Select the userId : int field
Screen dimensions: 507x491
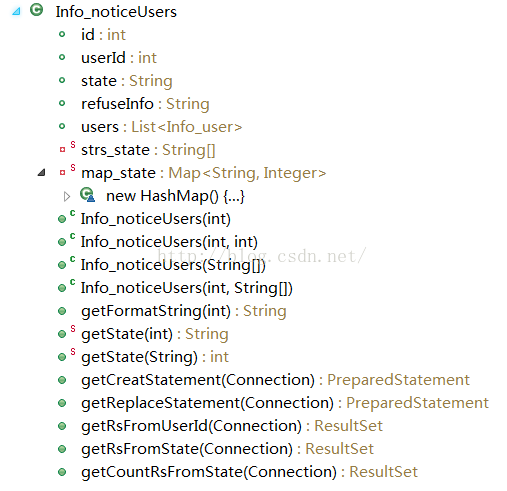click(x=119, y=58)
